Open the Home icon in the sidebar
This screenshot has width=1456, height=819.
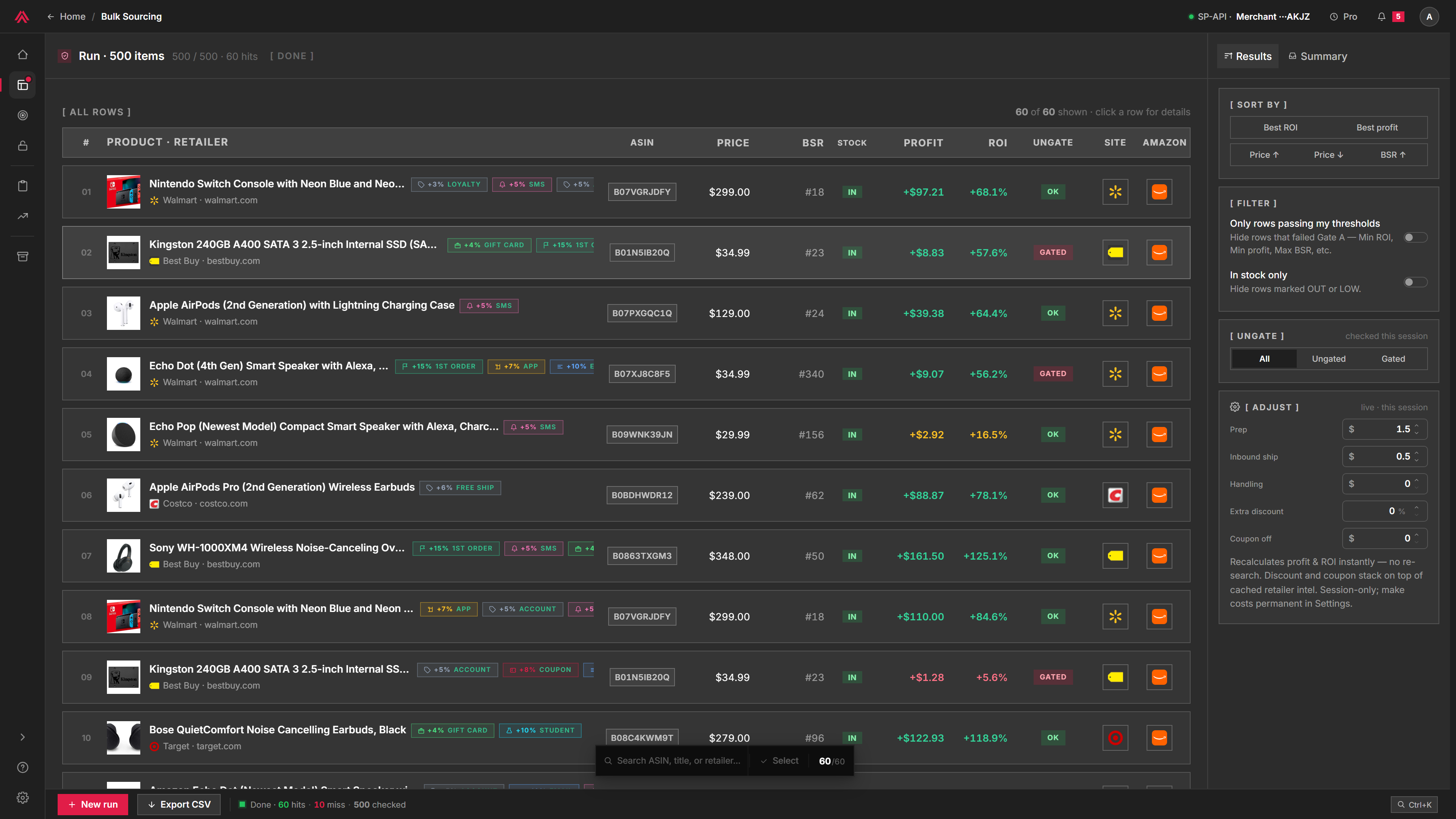23,55
